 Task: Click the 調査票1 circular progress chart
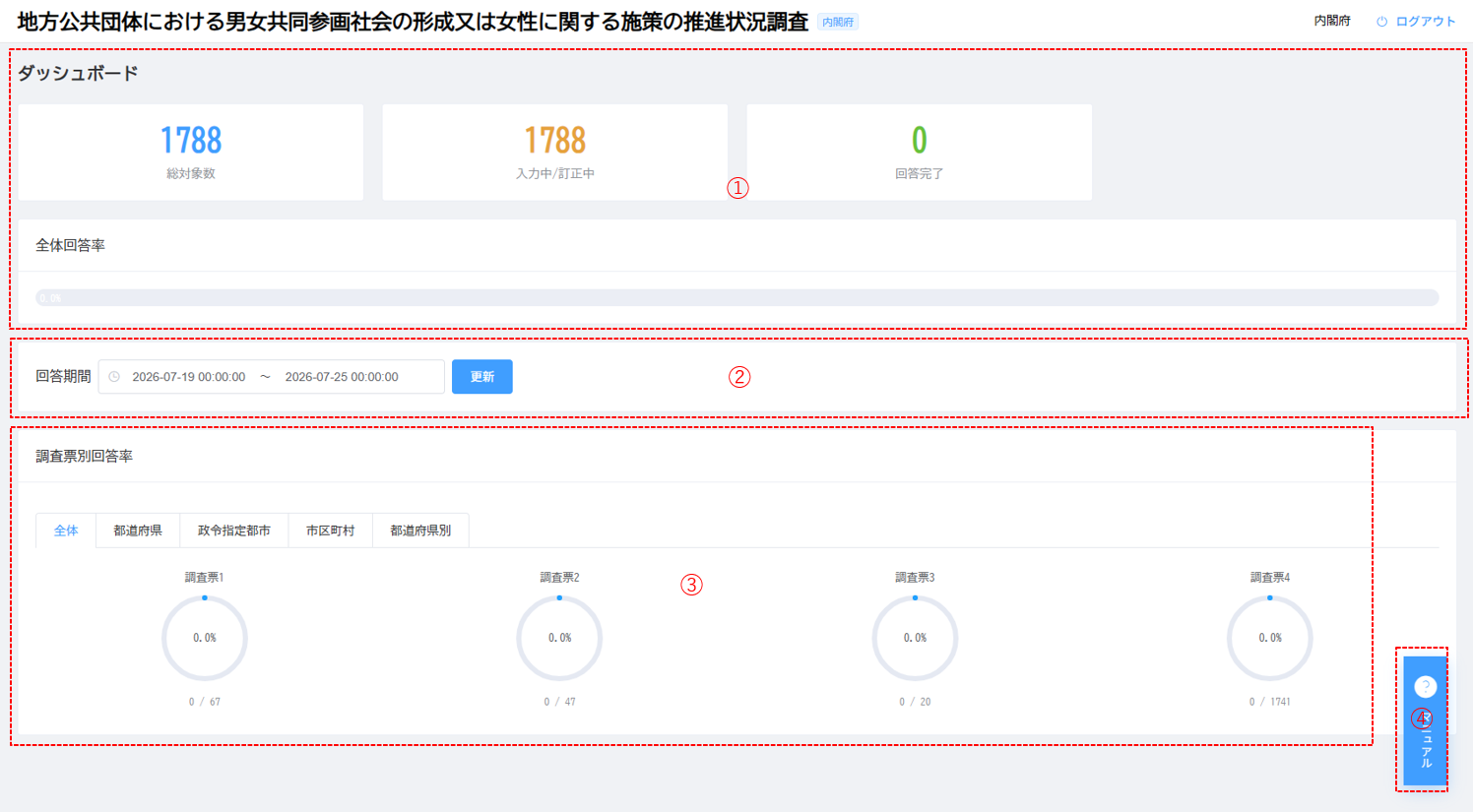205,638
